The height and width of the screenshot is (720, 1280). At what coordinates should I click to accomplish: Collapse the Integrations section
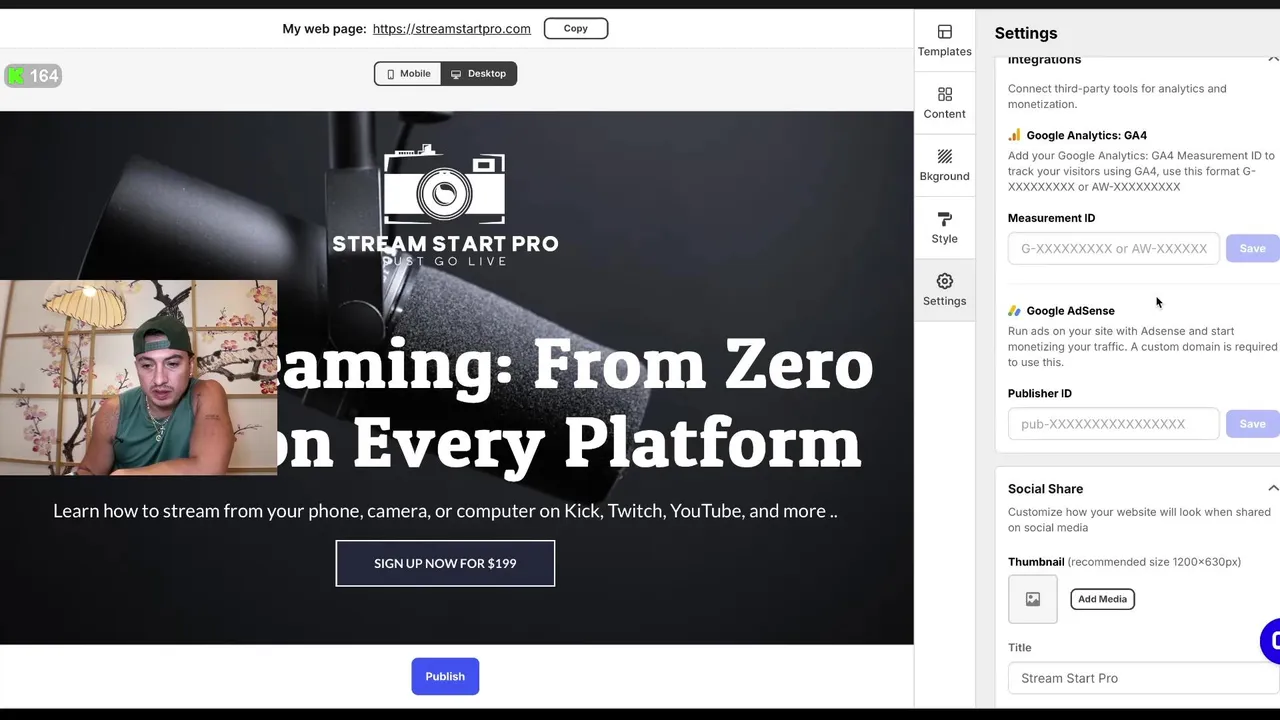[x=1273, y=59]
